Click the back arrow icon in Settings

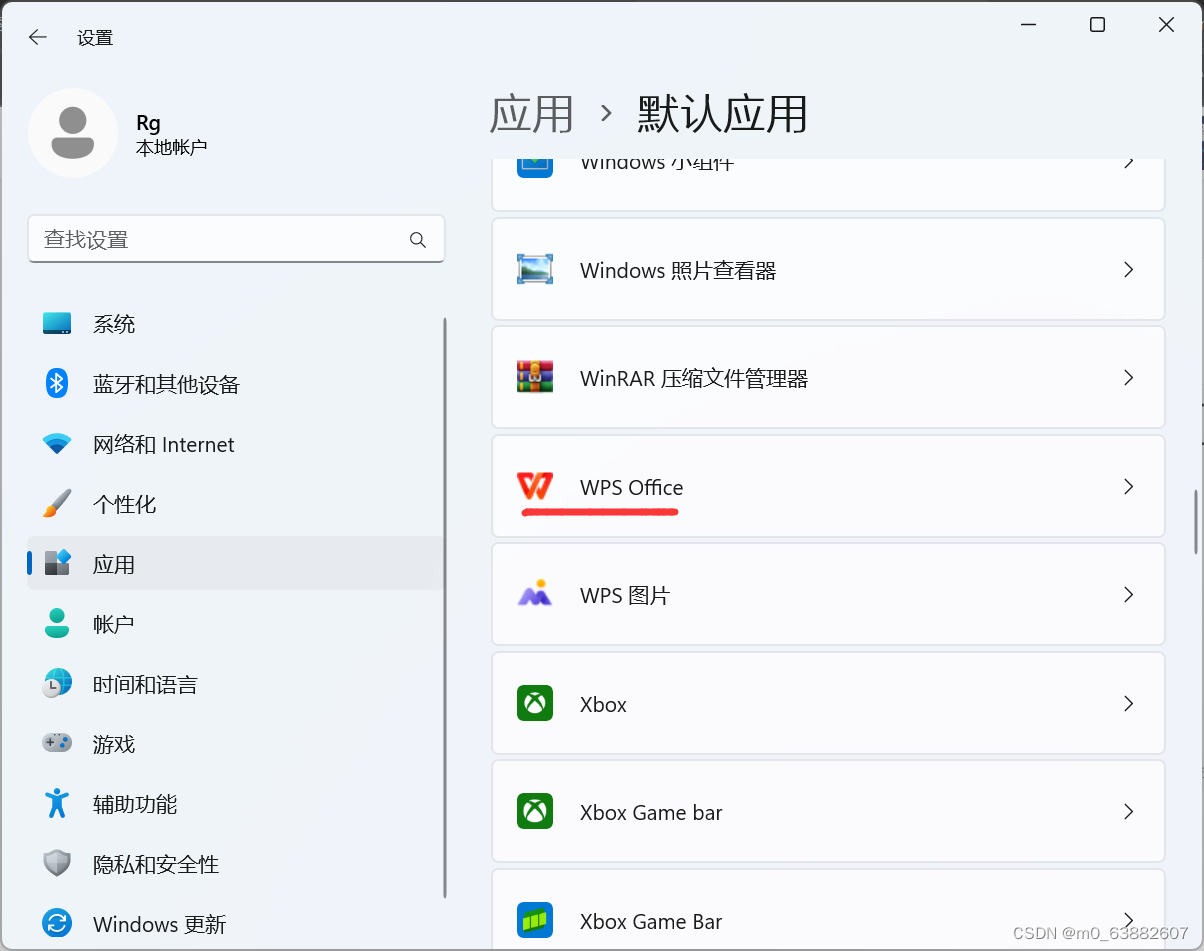click(38, 37)
